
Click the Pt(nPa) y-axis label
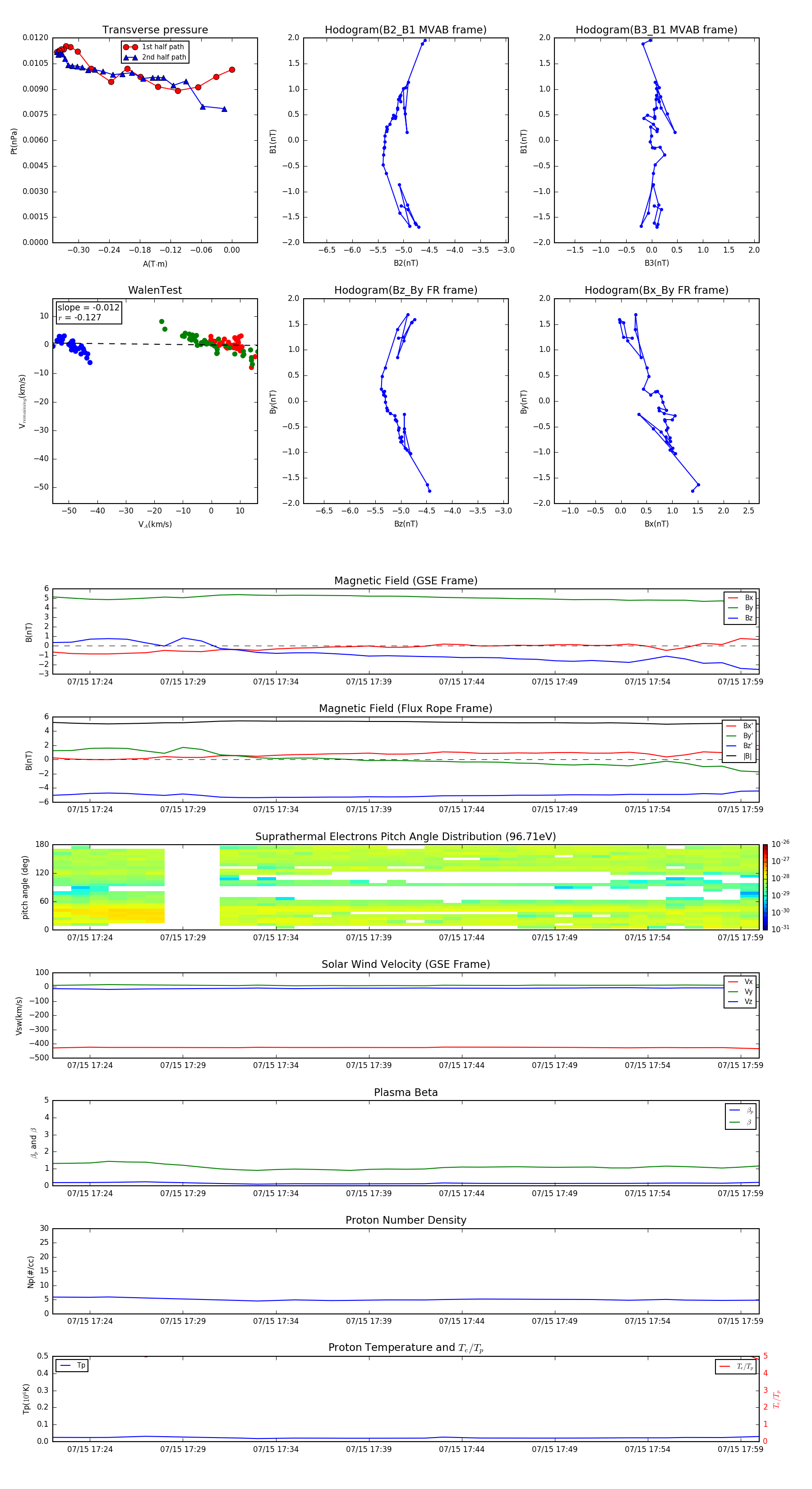(14, 141)
